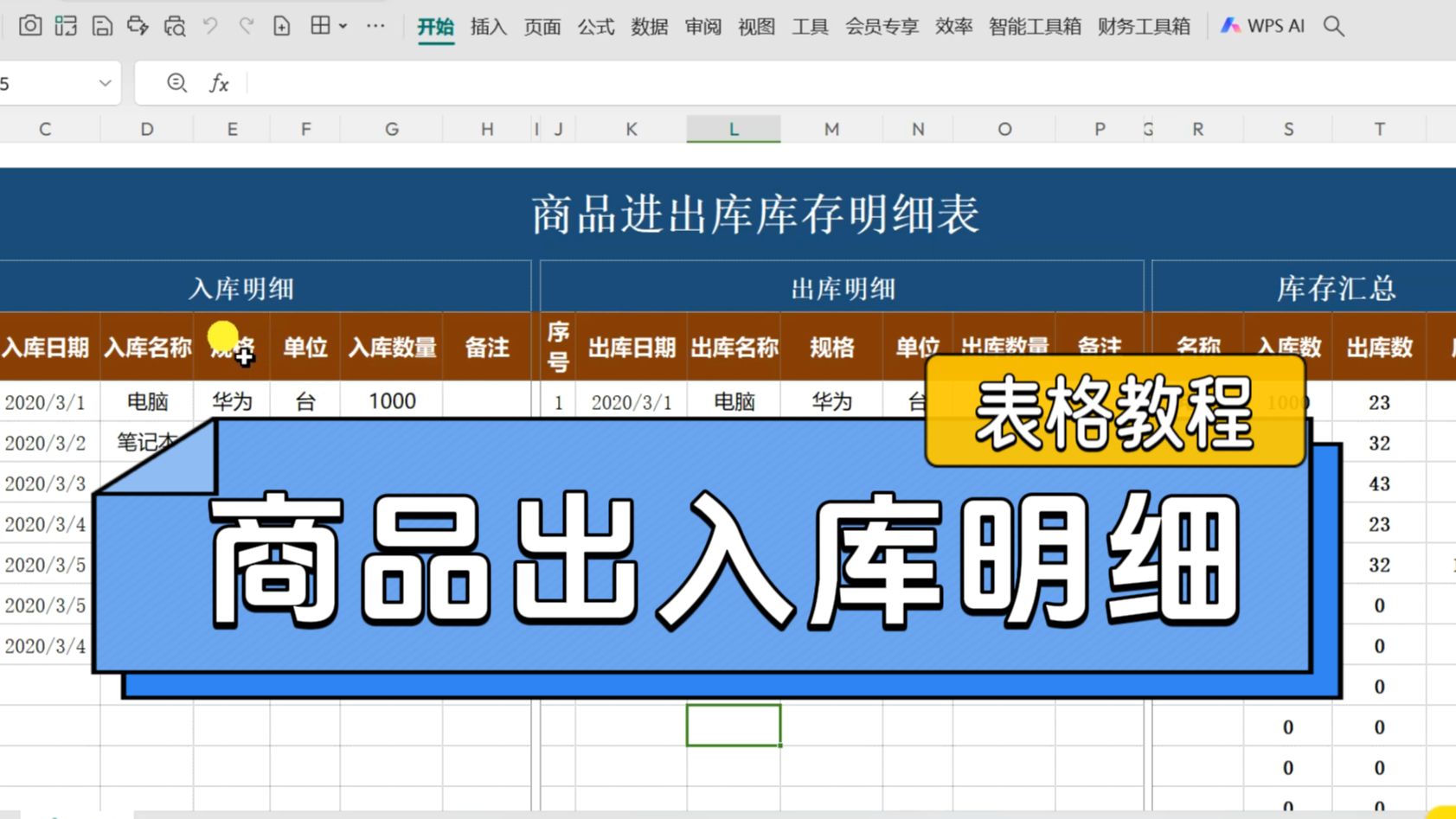Click the 入库名称 heading cell
The height and width of the screenshot is (819, 1456).
coord(147,347)
